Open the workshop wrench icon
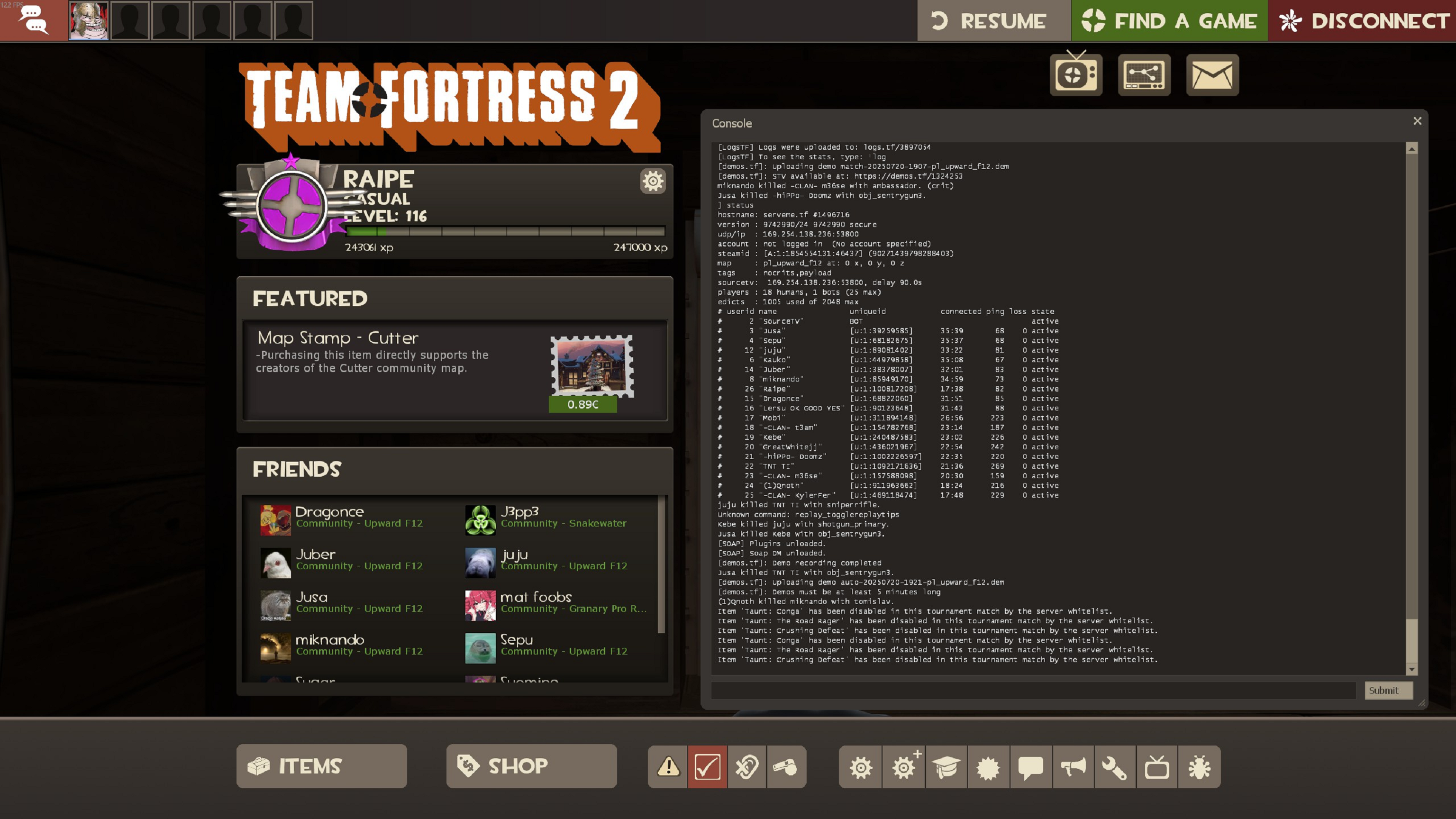The height and width of the screenshot is (819, 1456). [1115, 767]
